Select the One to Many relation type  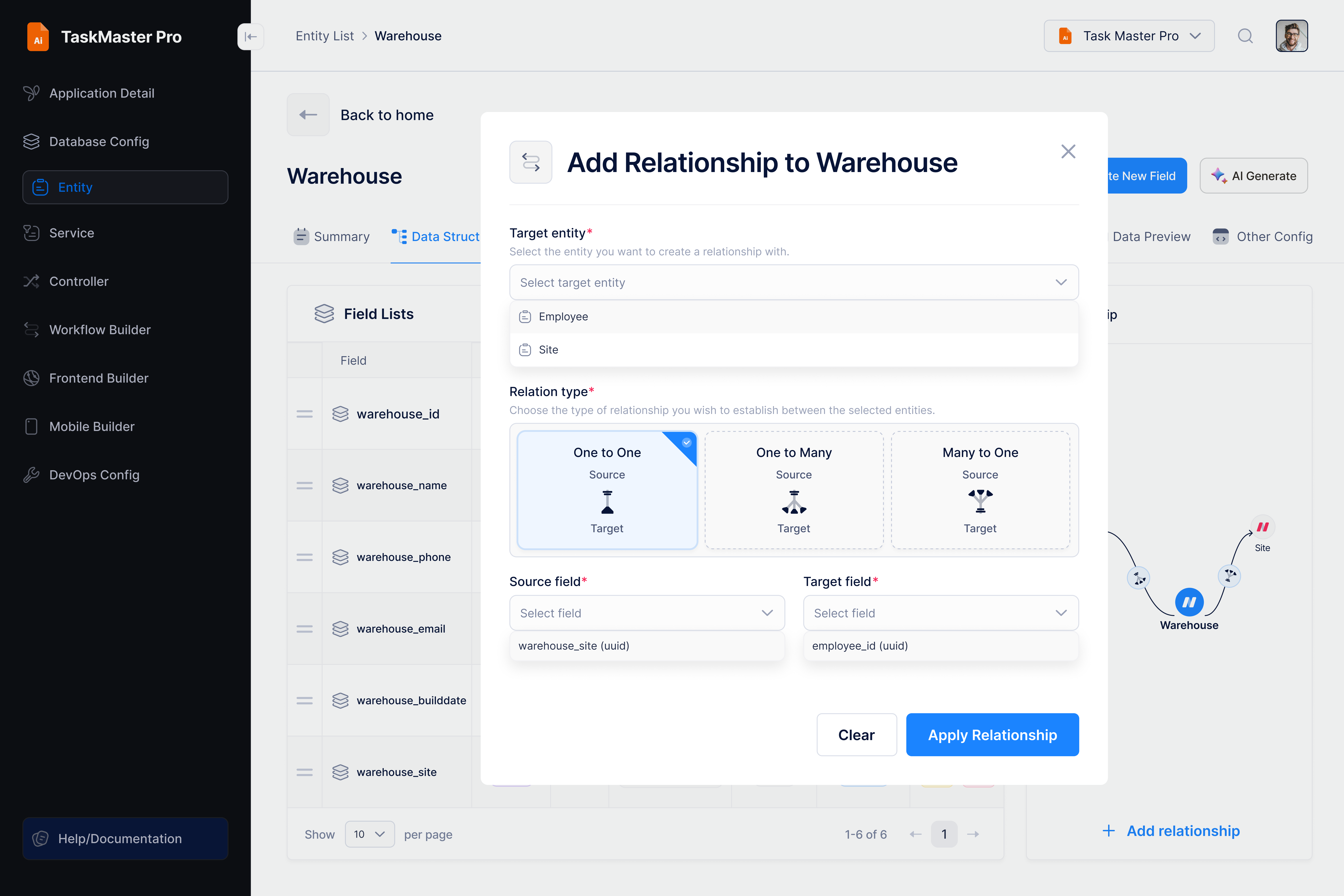pos(794,490)
